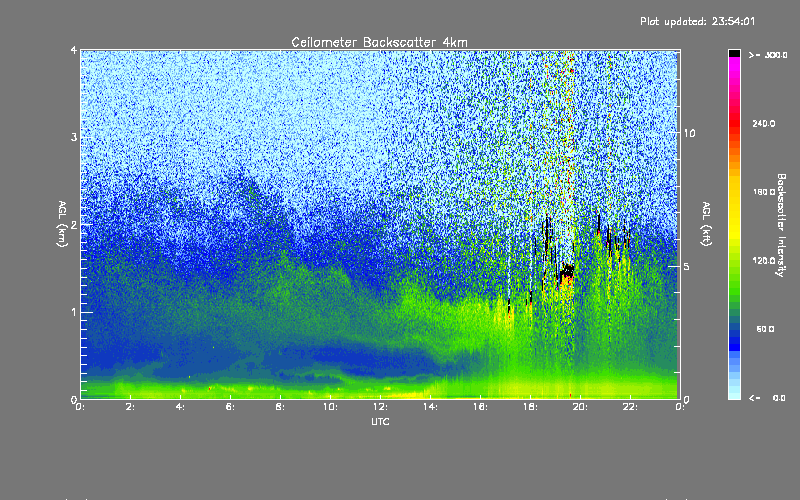Select the "18:" UTC time tick
This screenshot has height=500, width=800.
(x=530, y=407)
